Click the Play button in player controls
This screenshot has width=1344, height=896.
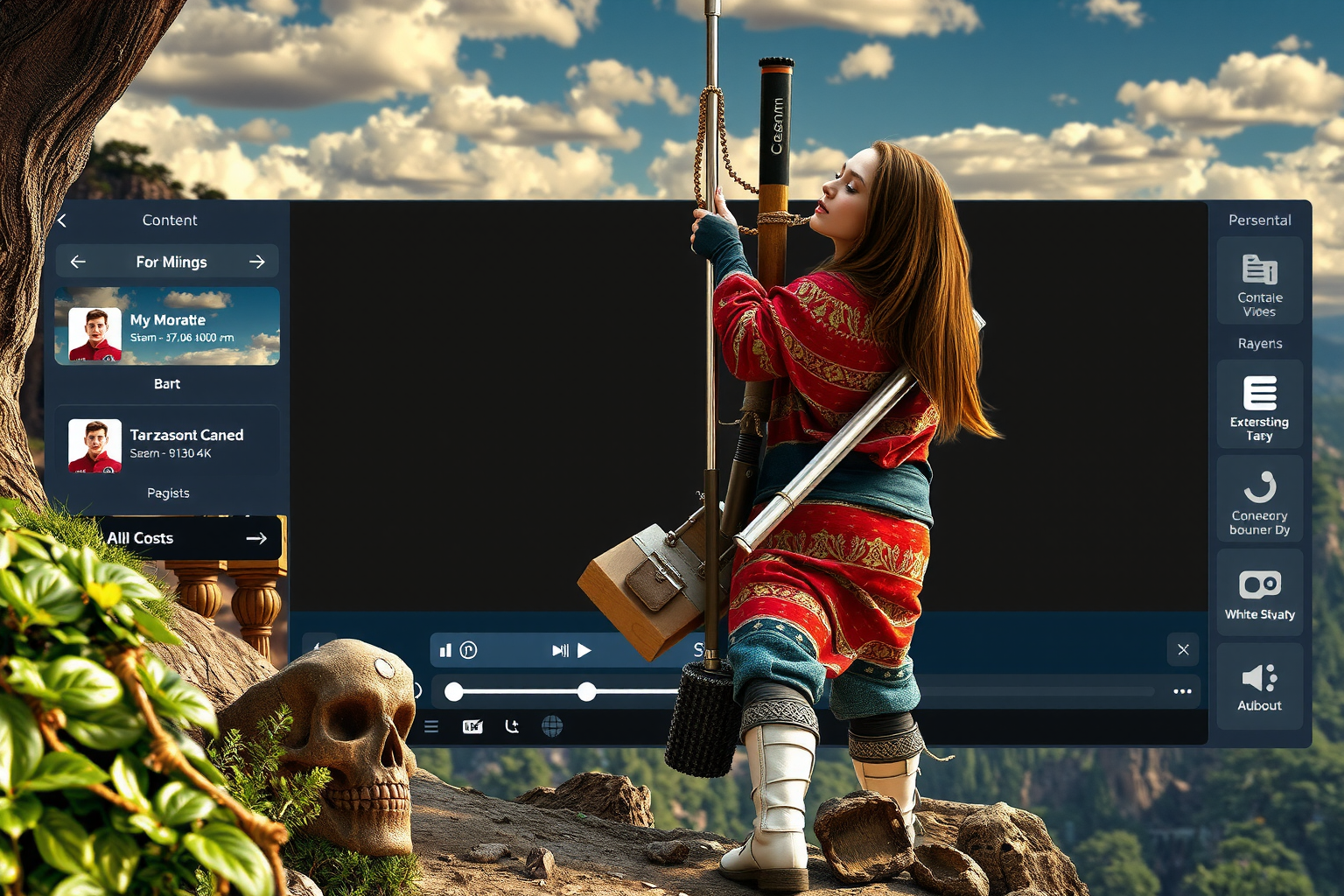tap(584, 650)
